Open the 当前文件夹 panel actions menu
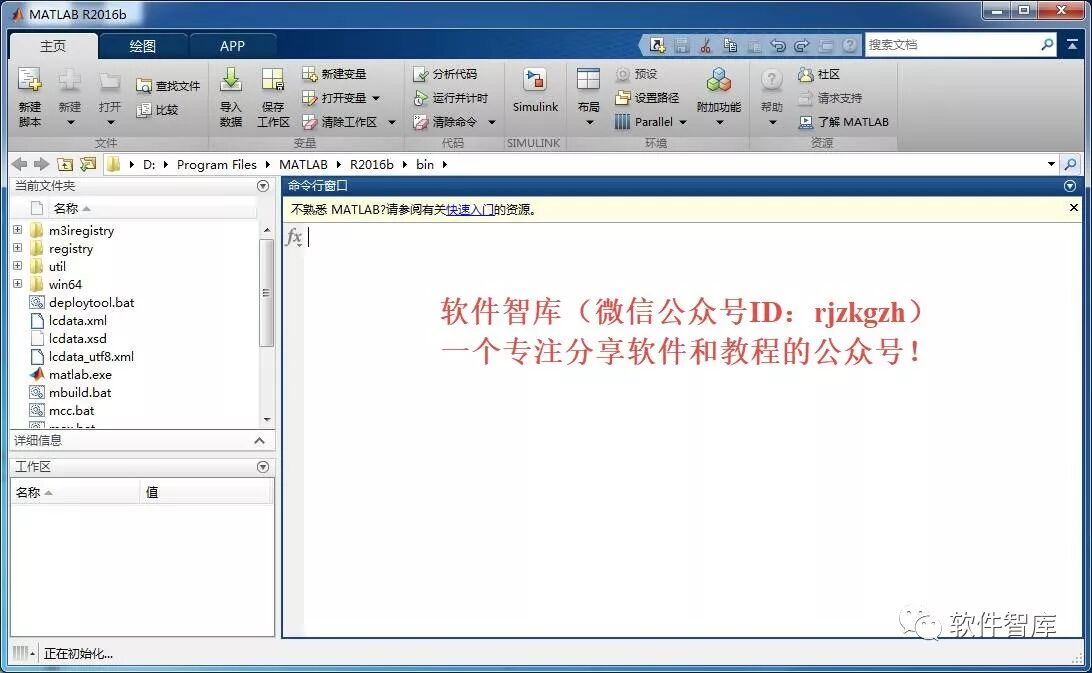 tap(263, 186)
